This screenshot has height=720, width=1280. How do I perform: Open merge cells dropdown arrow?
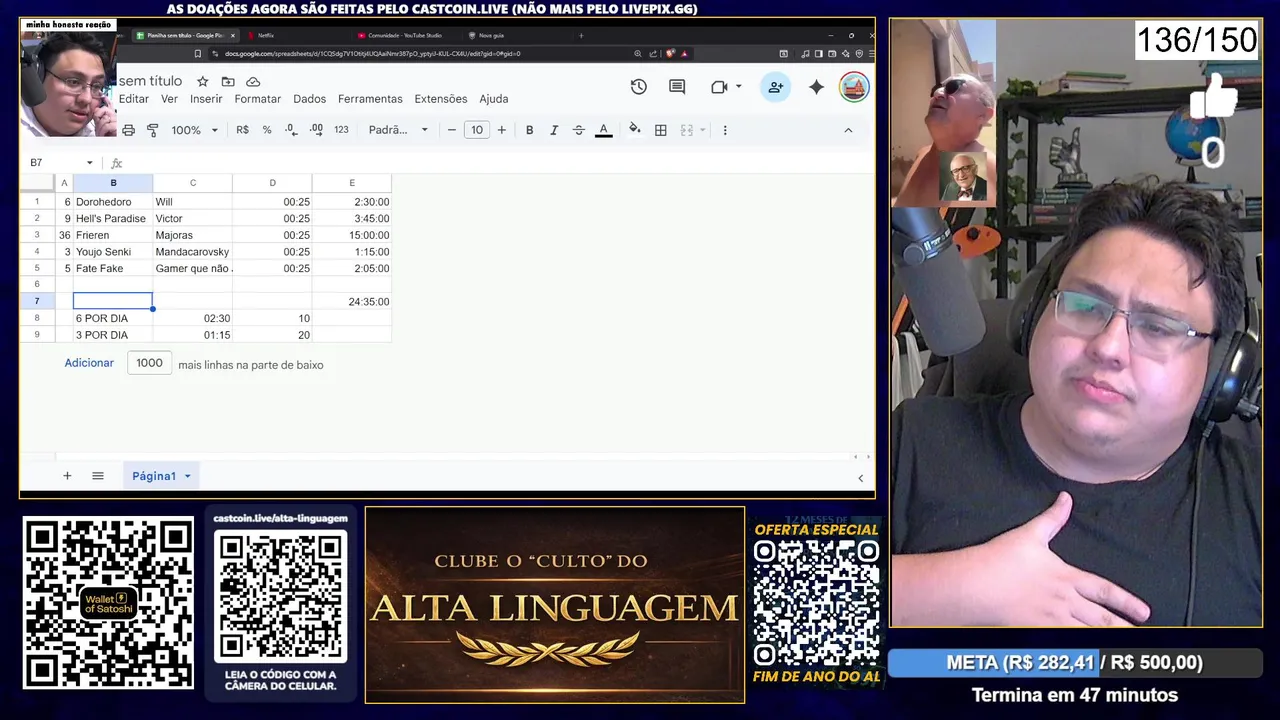coord(702,130)
